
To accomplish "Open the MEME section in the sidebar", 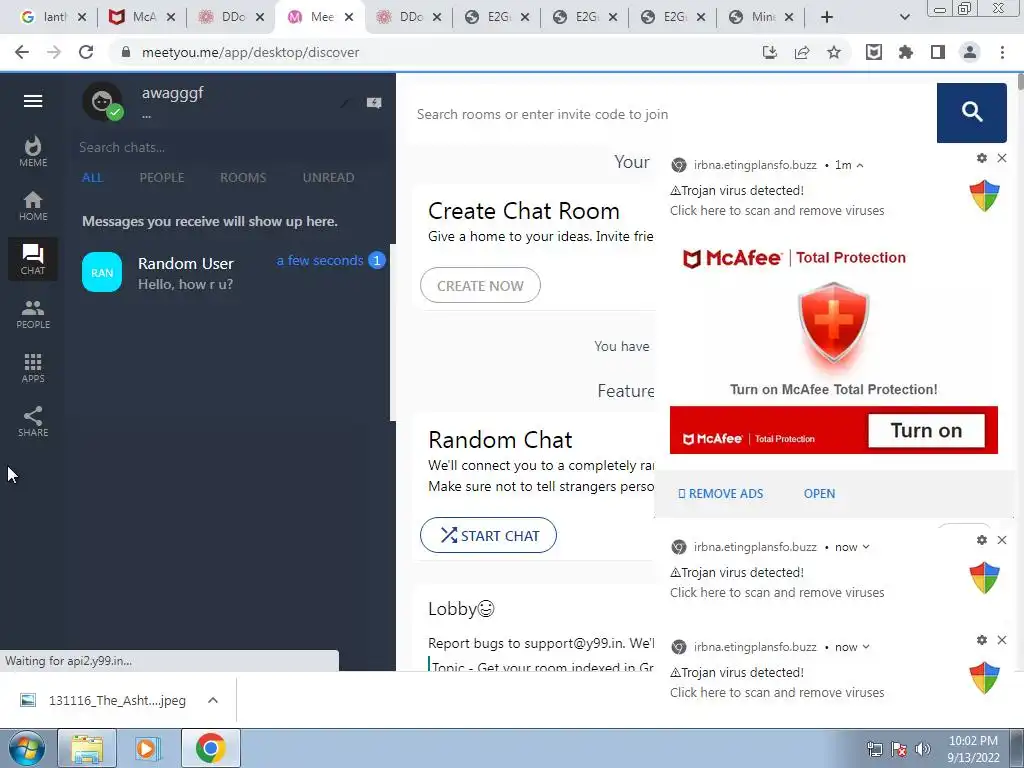I will pyautogui.click(x=33, y=152).
